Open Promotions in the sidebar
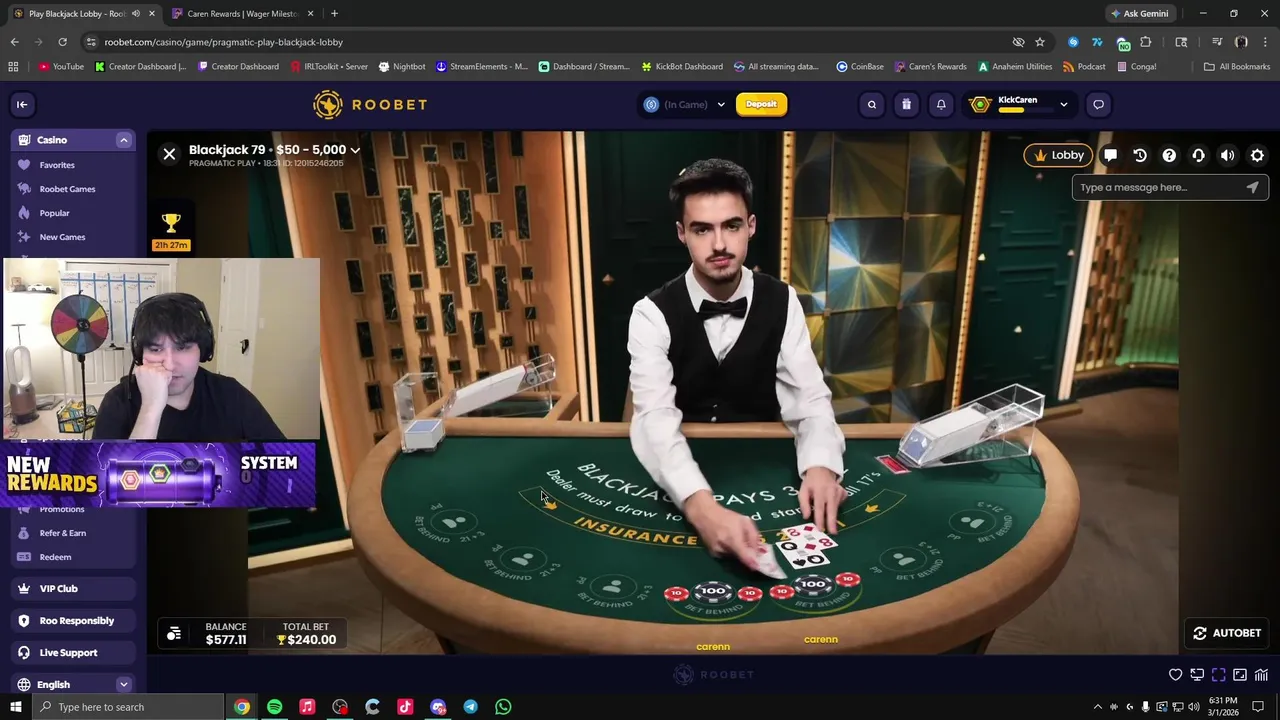 pyautogui.click(x=62, y=509)
